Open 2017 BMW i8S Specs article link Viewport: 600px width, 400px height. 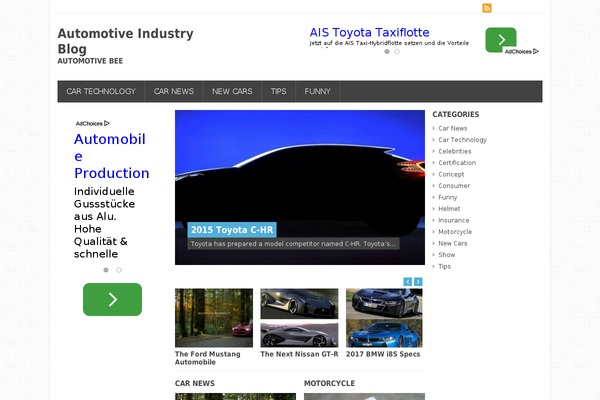click(x=383, y=354)
